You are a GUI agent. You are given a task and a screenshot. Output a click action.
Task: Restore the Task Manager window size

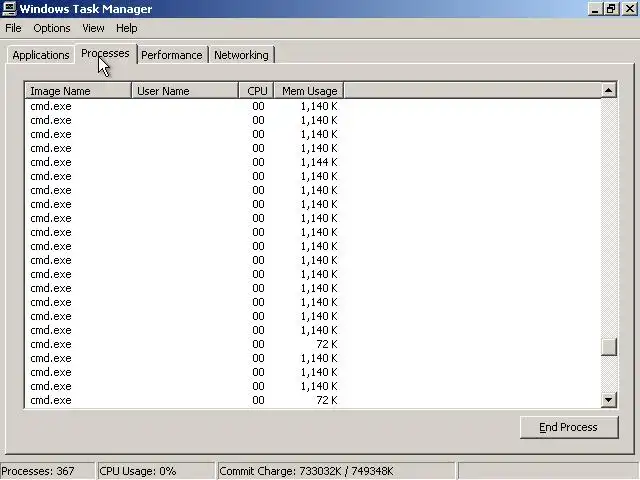[611, 9]
